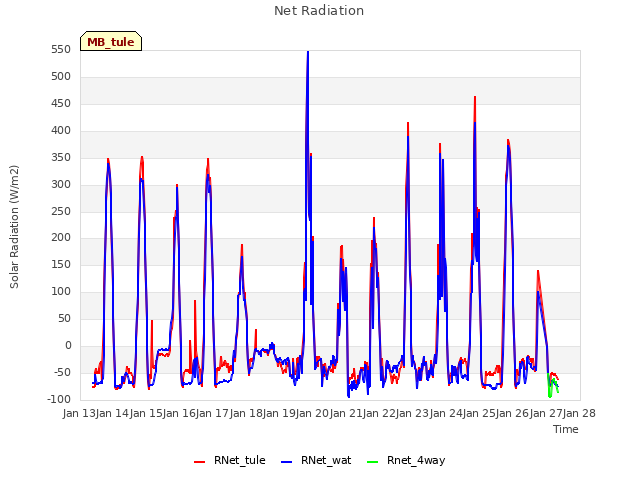
Task: Click the Jan 16 x-axis label
Action: 179,413
